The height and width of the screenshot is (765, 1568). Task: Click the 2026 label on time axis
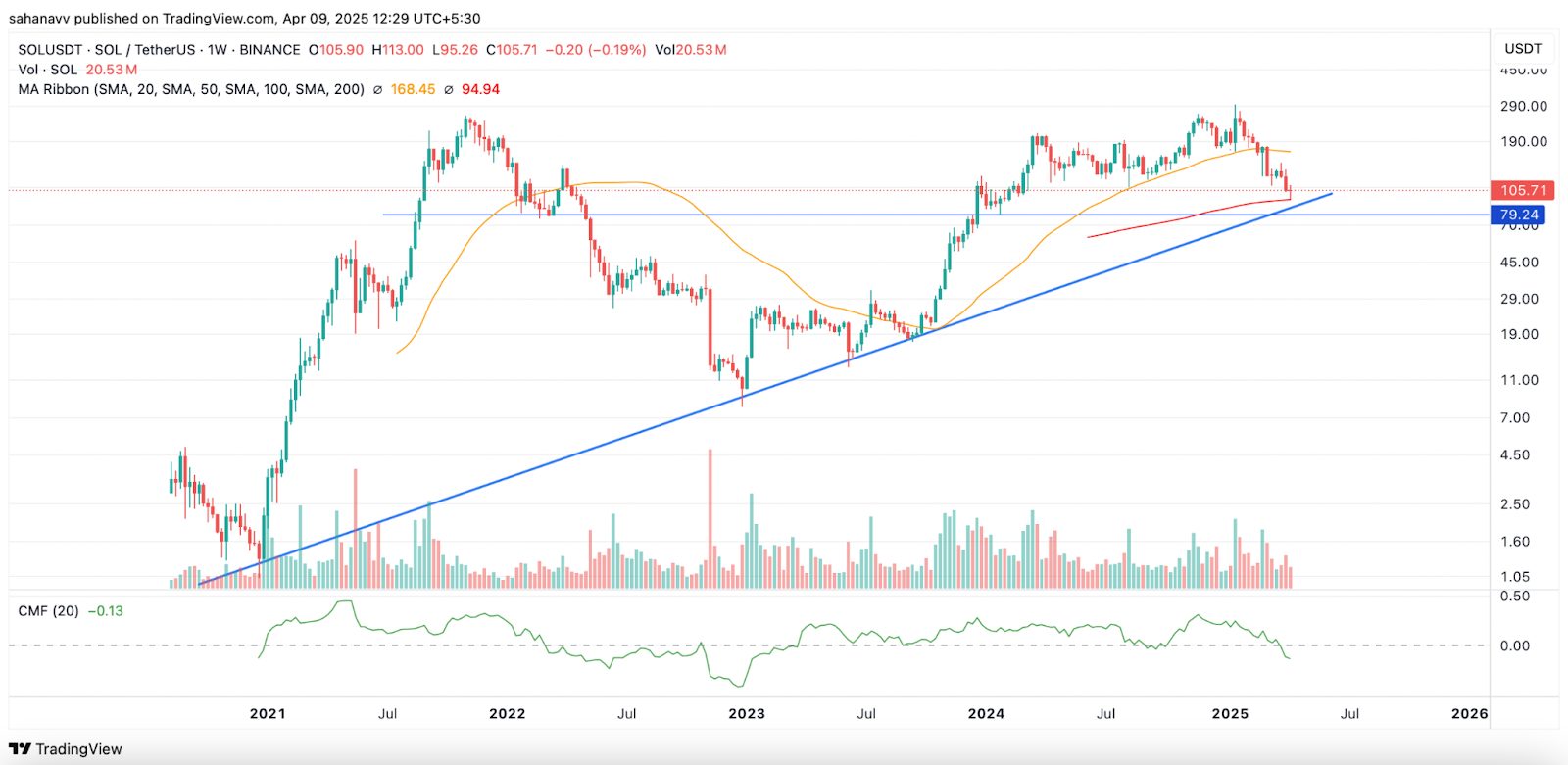[x=1469, y=713]
